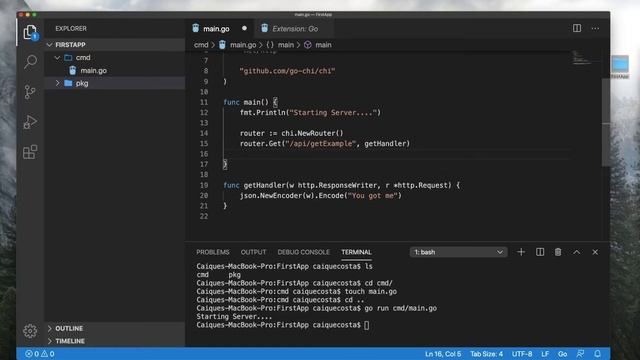640x360 pixels.
Task: Collapse the FIRSTAPP project section
Action: coord(50,44)
